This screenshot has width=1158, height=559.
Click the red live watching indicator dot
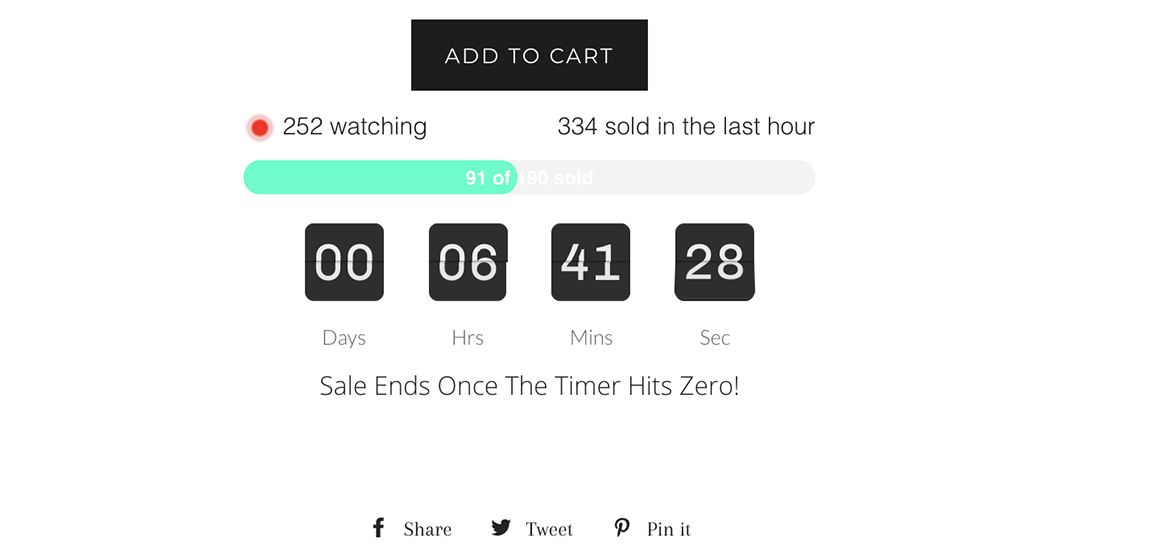point(260,128)
